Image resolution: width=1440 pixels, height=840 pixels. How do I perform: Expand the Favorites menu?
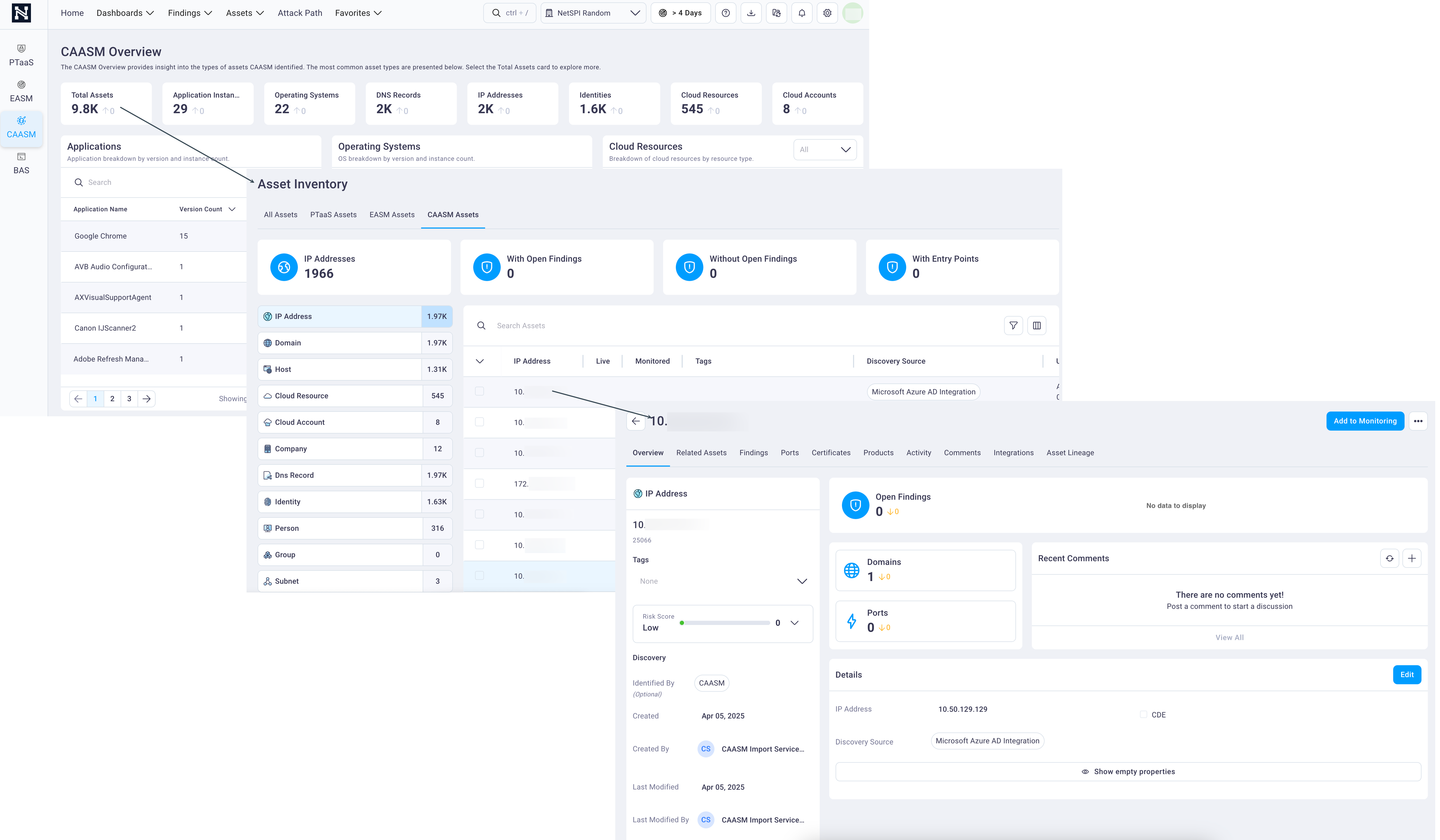(358, 13)
